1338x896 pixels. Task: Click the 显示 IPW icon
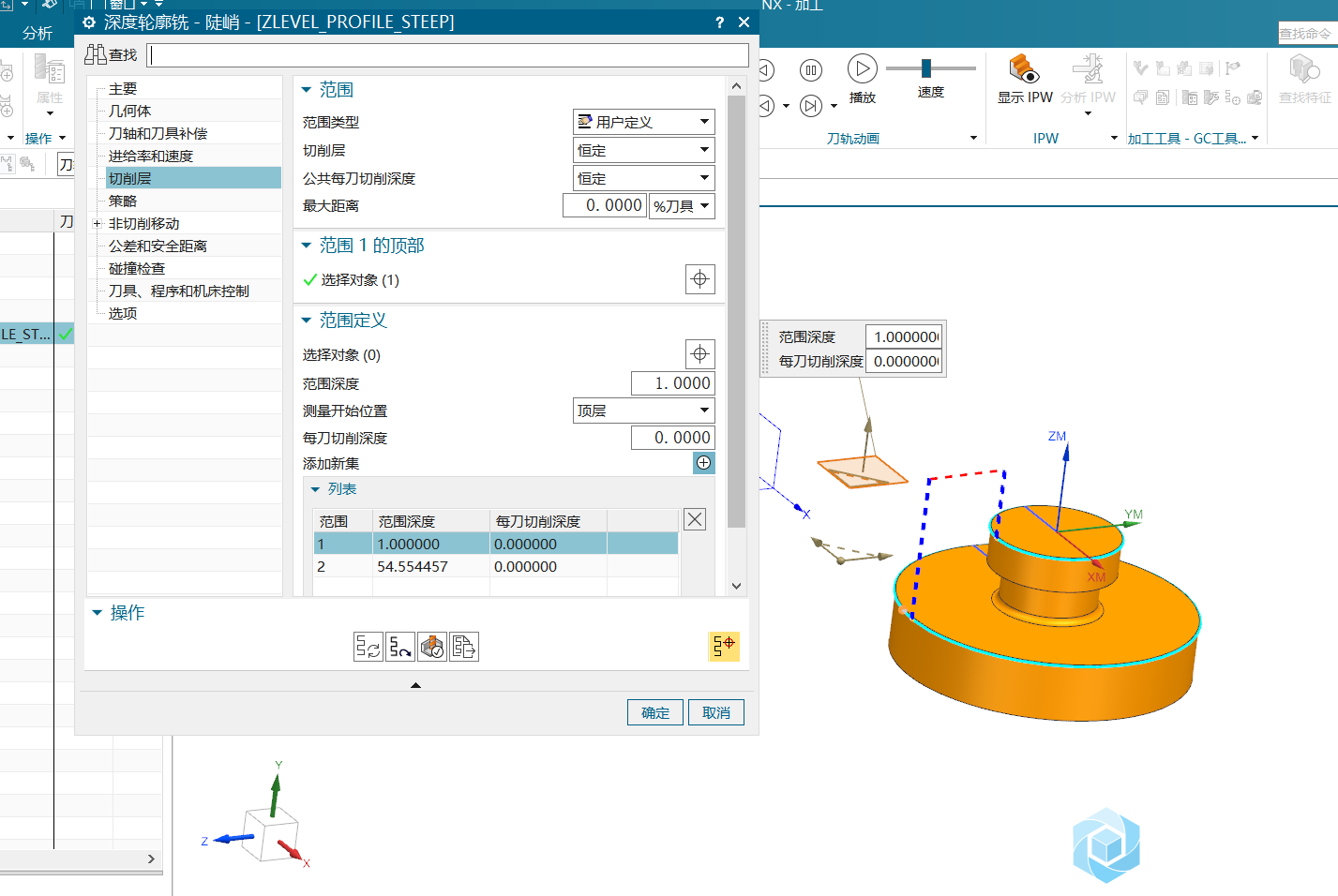click(1024, 70)
